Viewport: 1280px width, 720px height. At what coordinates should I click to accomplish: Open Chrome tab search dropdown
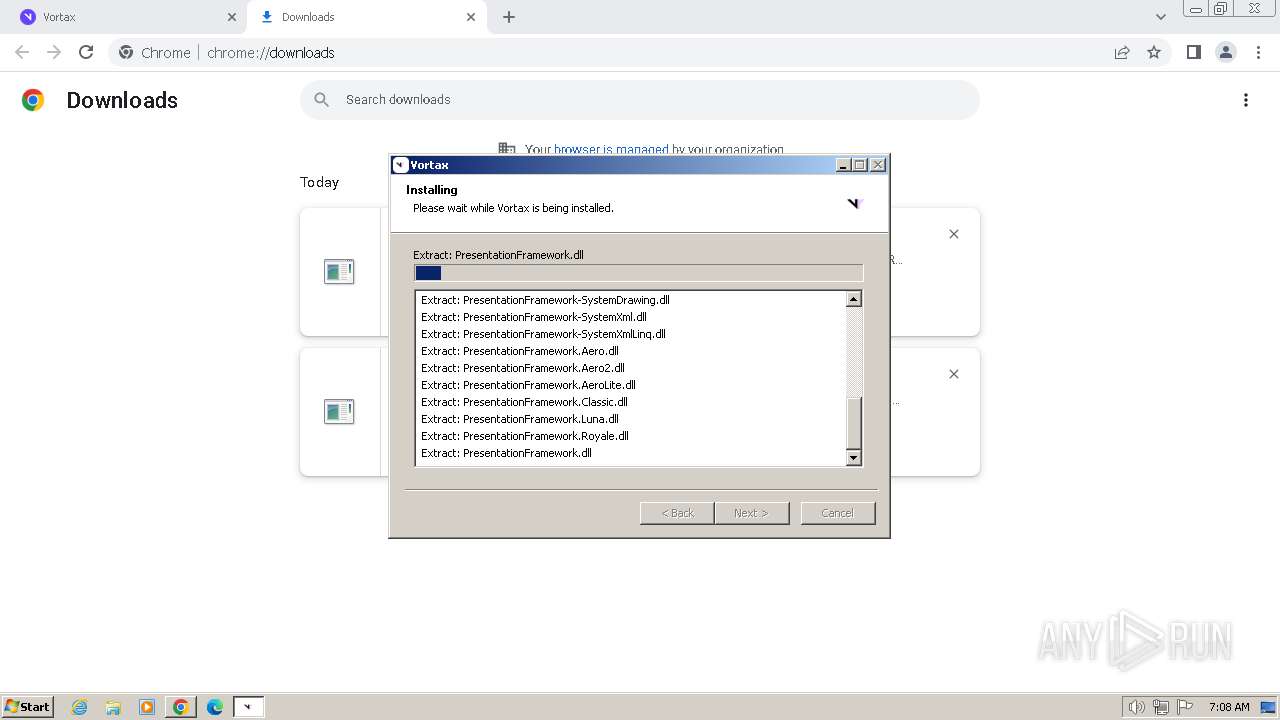pyautogui.click(x=1161, y=17)
